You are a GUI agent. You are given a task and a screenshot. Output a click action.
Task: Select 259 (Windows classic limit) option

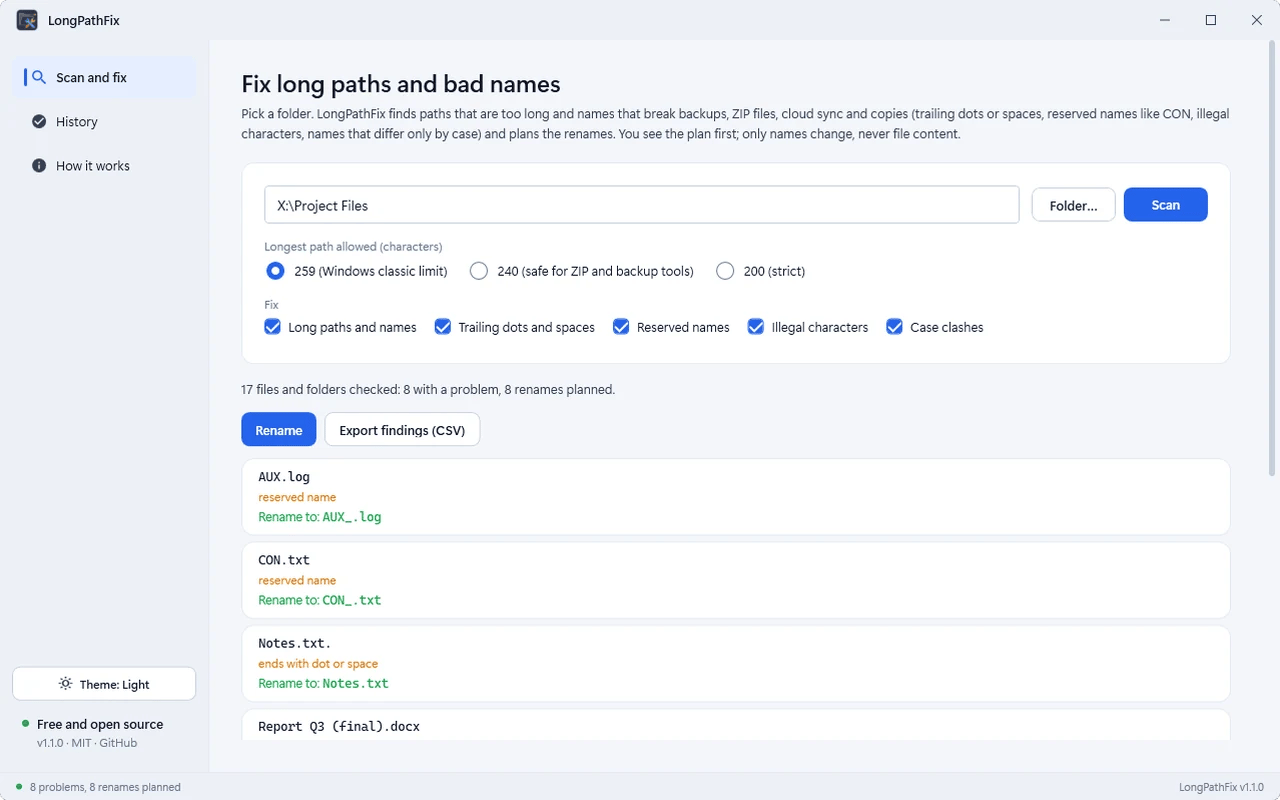tap(356, 271)
